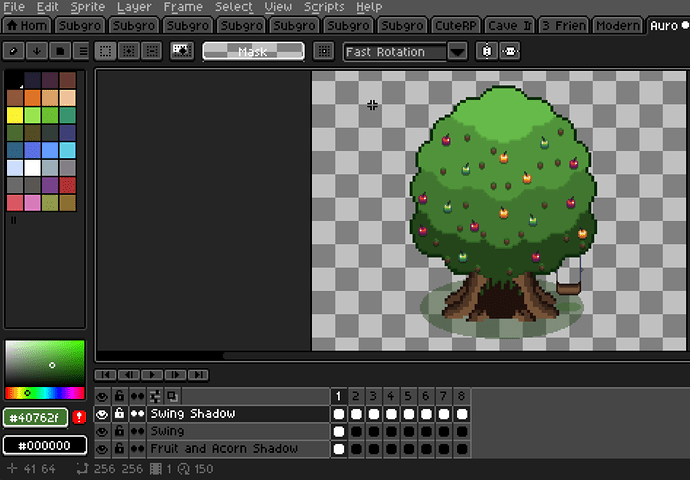This screenshot has height=480, width=690.
Task: Click the flip horizontal icon after rotation dropdown
Action: [487, 51]
